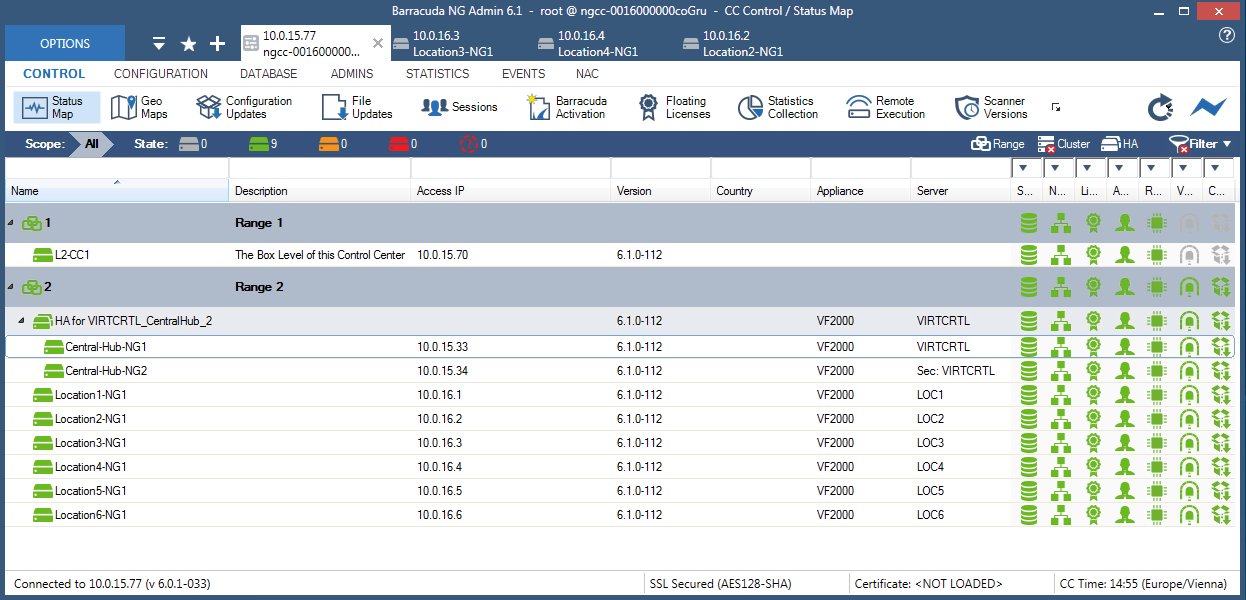Collapse HA for VIRTCRTL_CentralHub_2
Viewport: 1246px width, 600px height.
coord(22,321)
